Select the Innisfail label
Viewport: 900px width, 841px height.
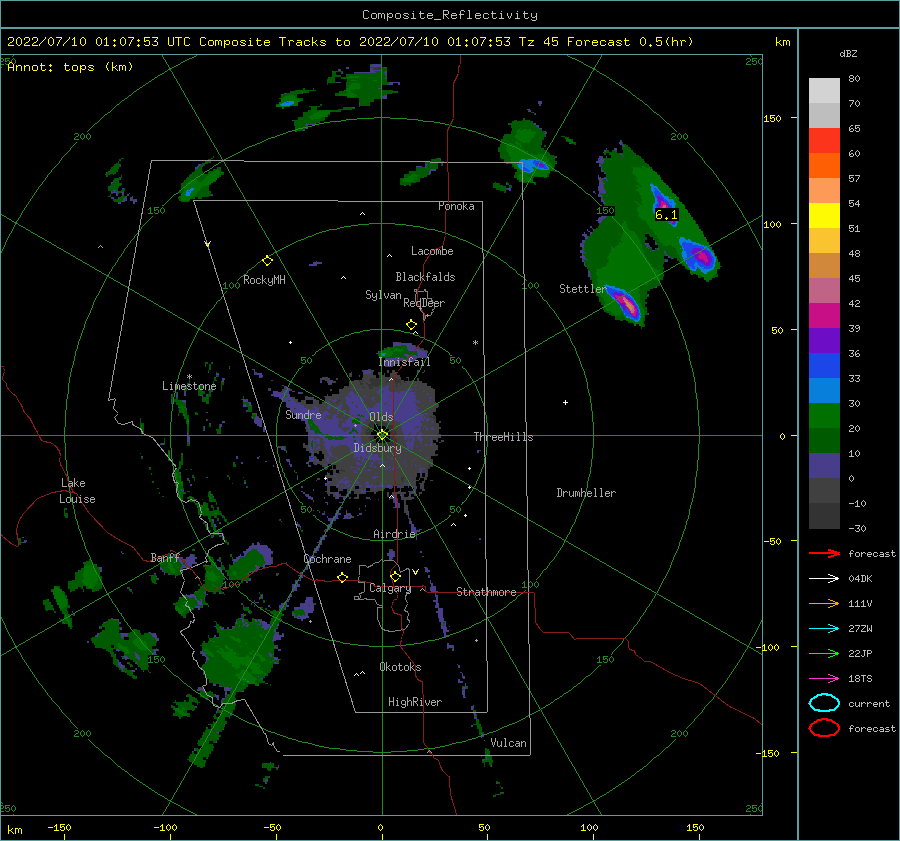[404, 362]
